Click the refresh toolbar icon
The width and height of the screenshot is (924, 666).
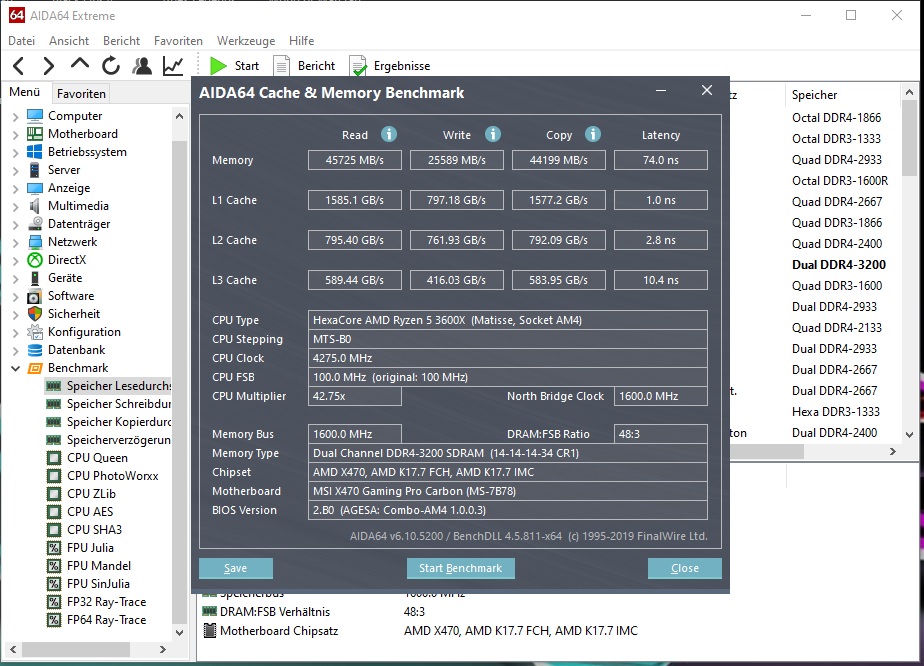pos(111,65)
